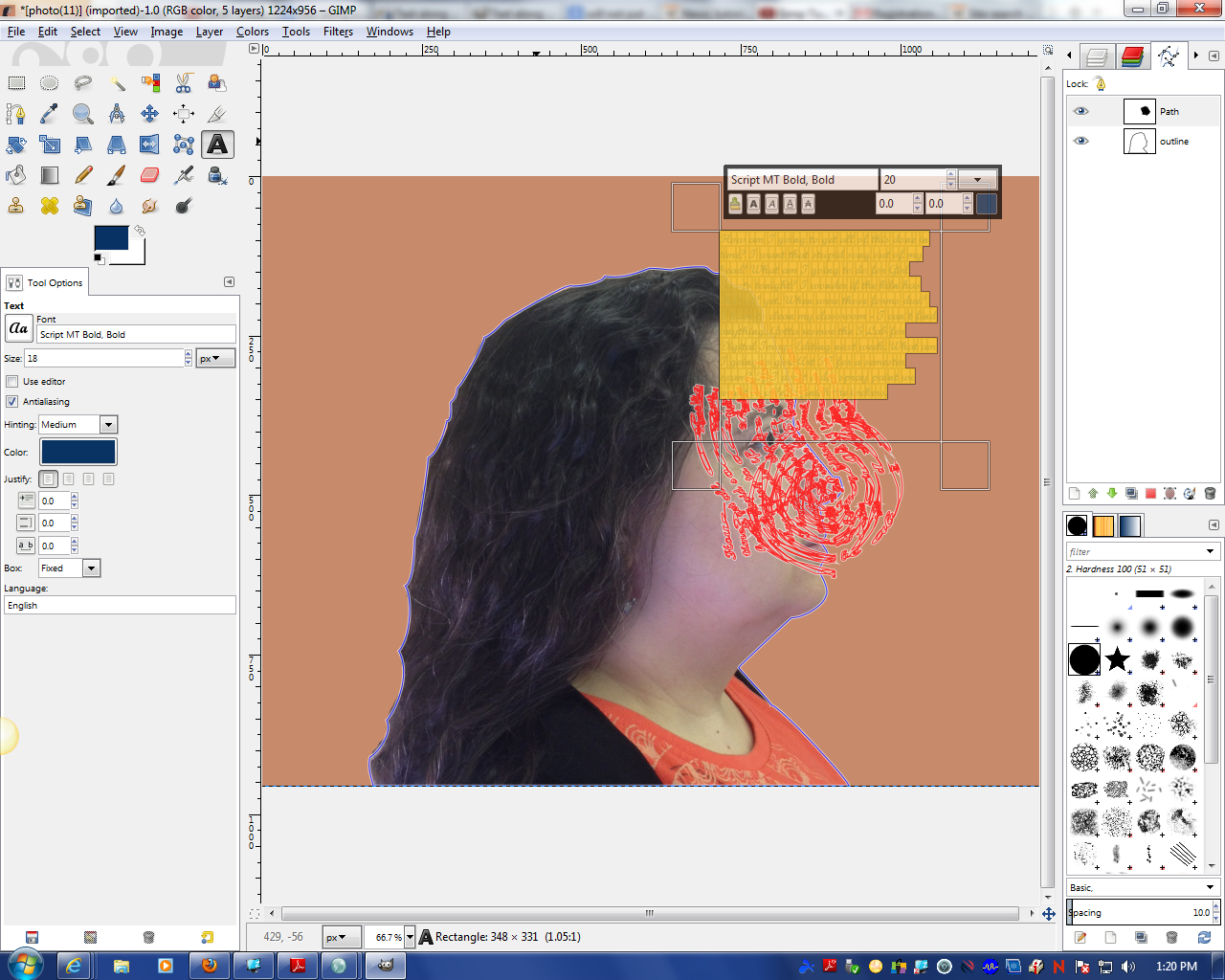
Task: Open the Hinting dropdown set to Medium
Action: point(78,425)
